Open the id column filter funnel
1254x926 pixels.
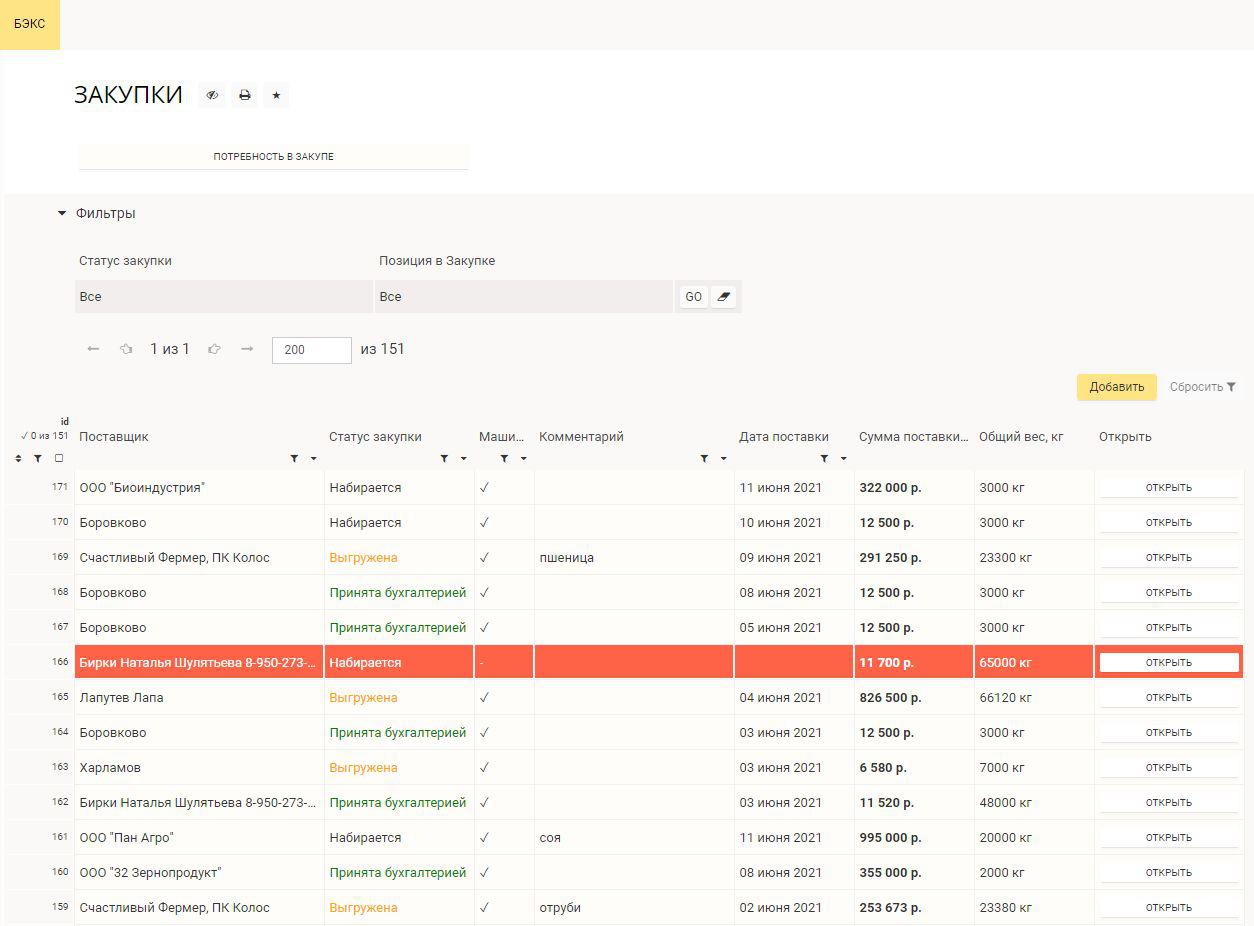(38, 458)
